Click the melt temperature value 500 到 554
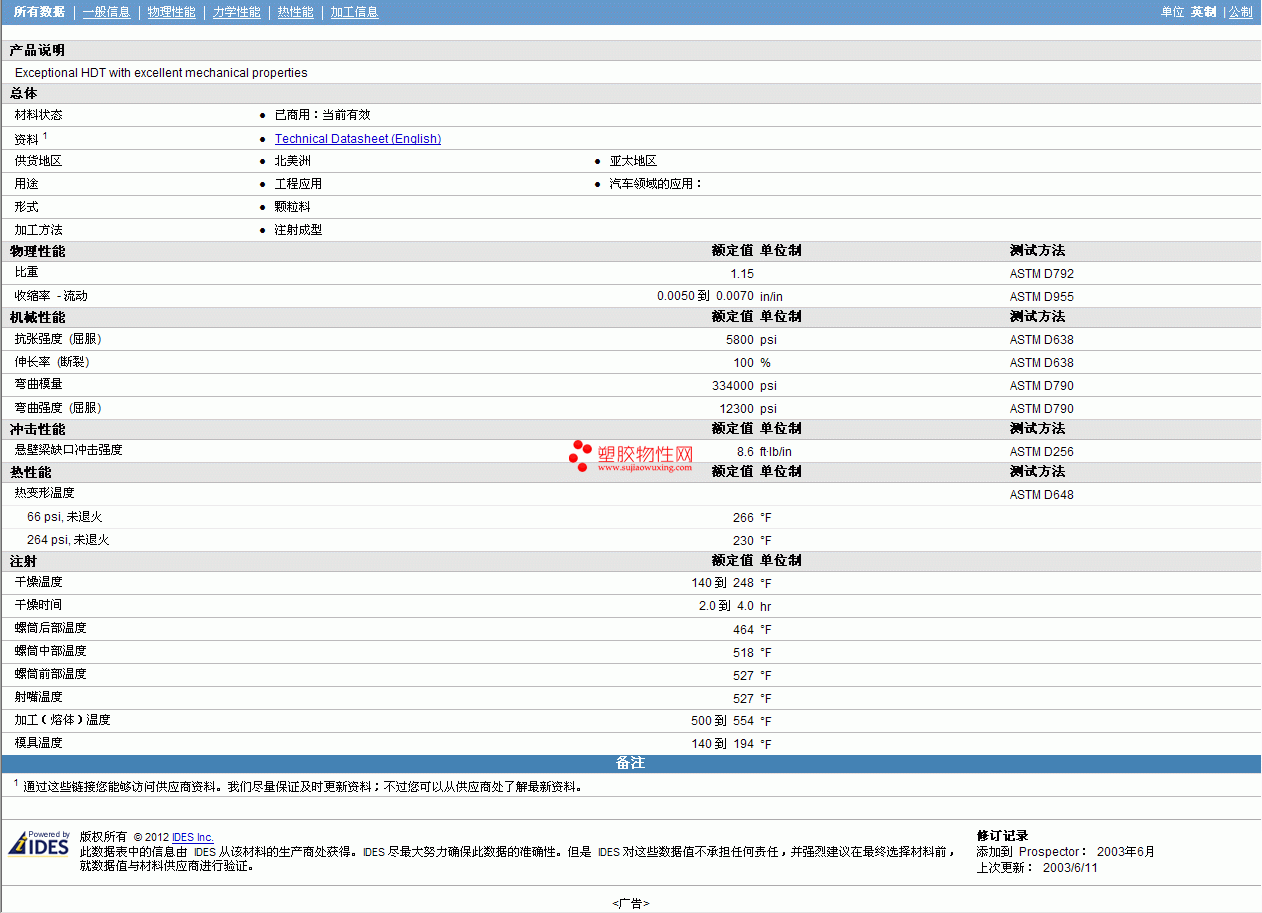 pos(722,721)
